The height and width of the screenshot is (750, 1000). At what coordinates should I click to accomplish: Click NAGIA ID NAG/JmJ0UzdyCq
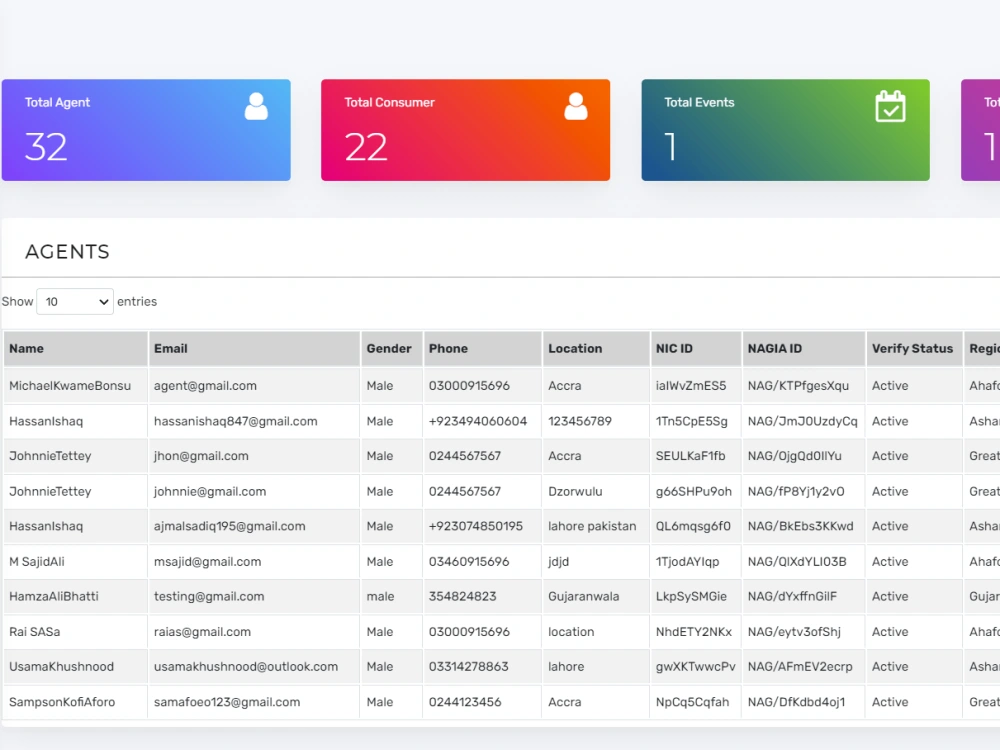pyautogui.click(x=803, y=422)
